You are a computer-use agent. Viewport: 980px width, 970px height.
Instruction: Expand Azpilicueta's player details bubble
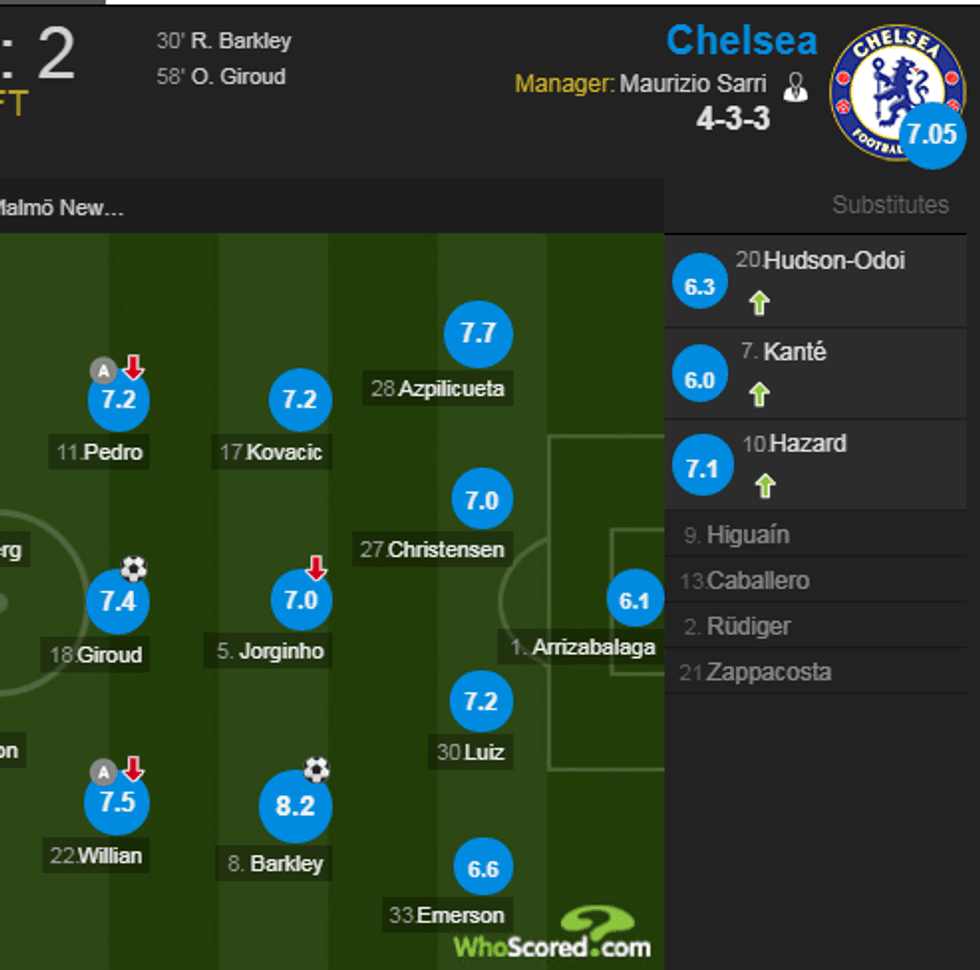[x=478, y=334]
